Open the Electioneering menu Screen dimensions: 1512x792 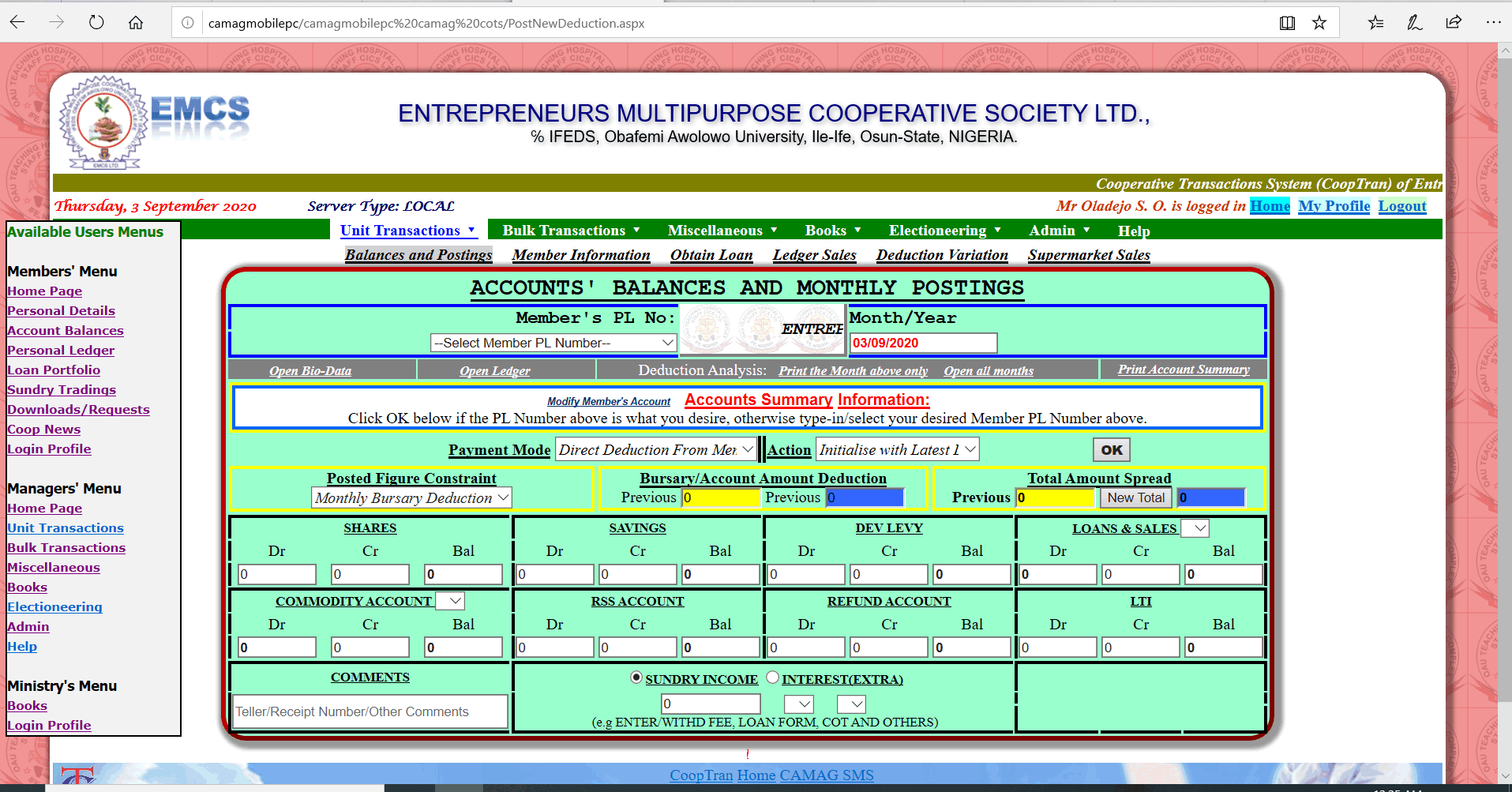(944, 231)
